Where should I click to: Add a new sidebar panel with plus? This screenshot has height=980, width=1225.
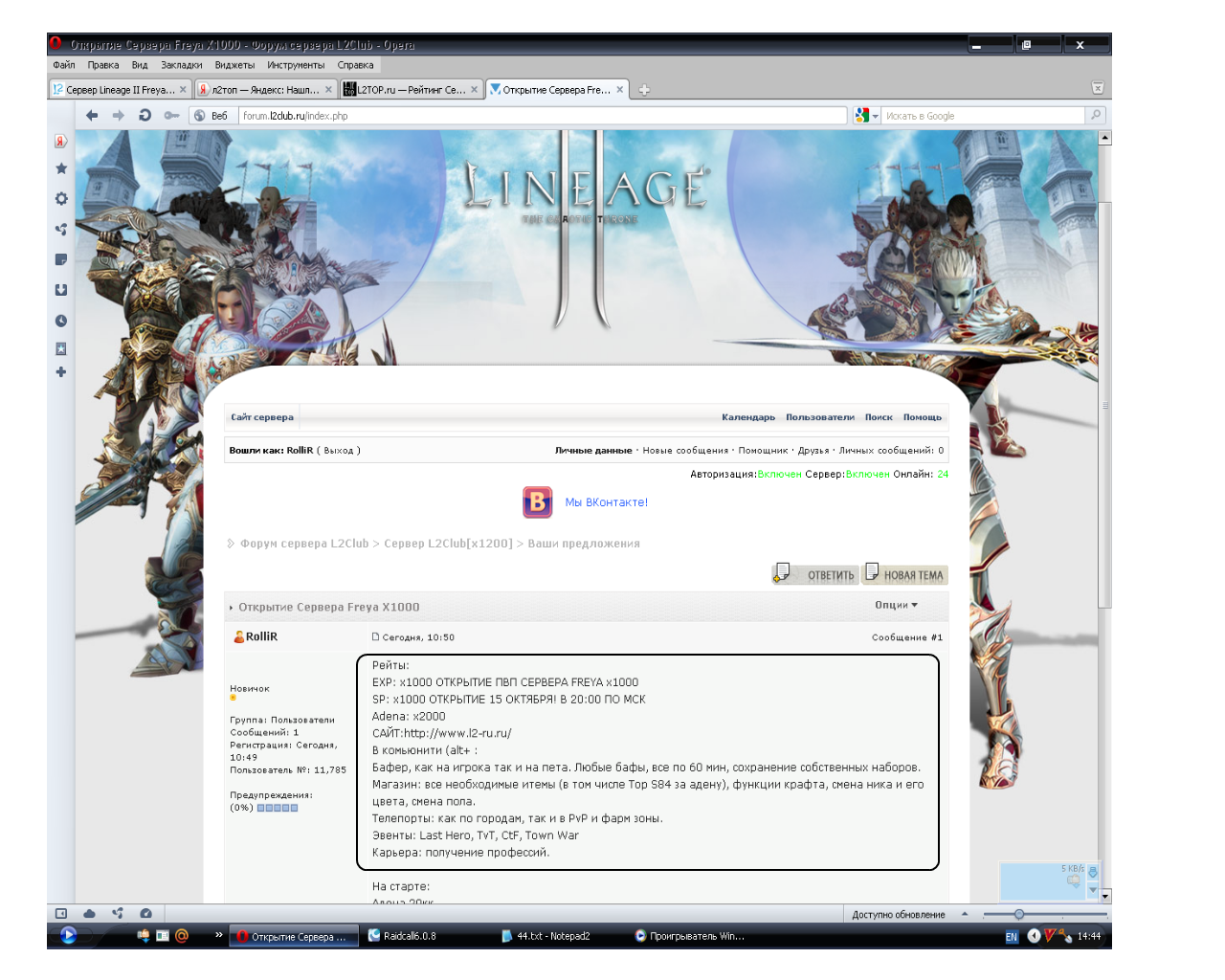61,372
